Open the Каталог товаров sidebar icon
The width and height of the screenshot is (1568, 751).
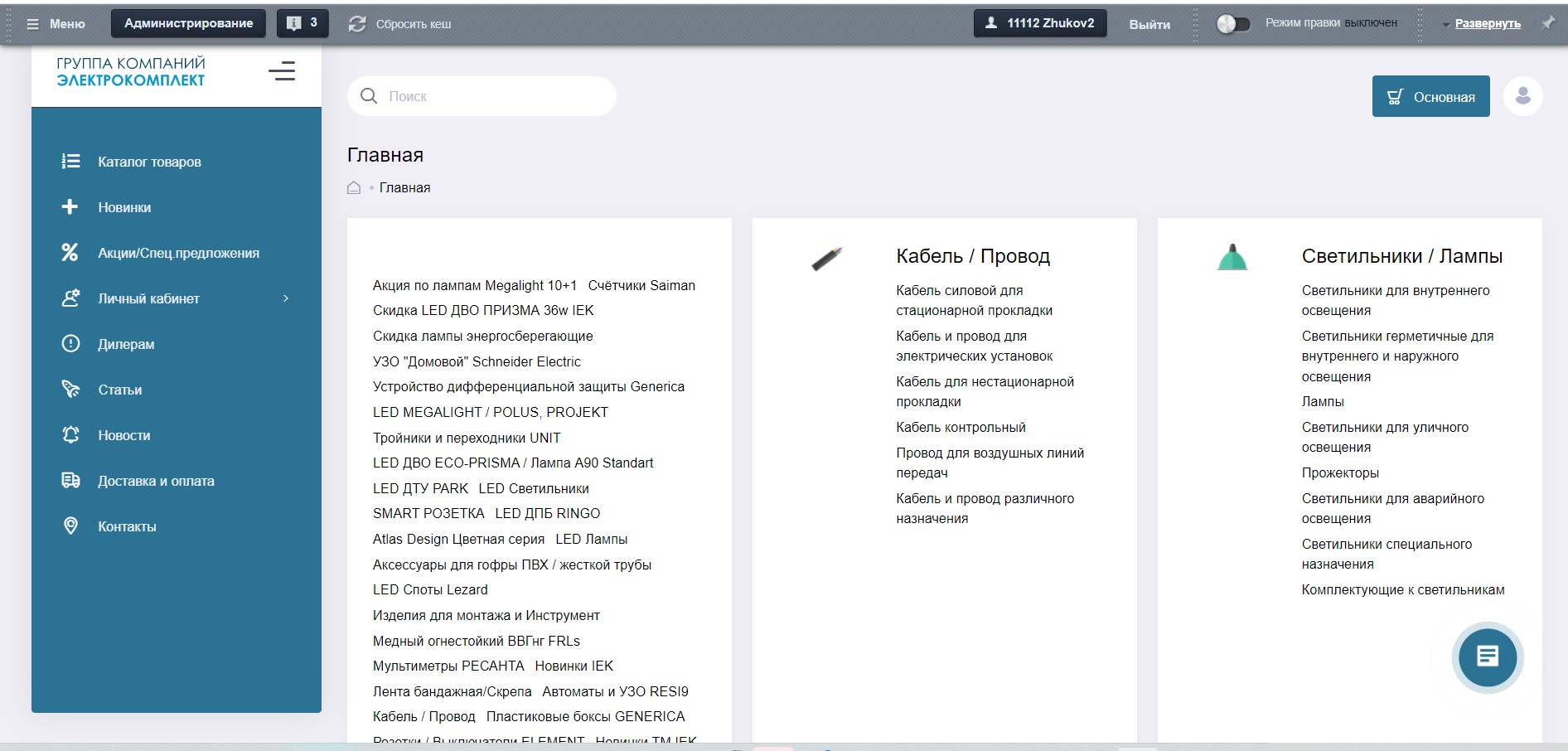(x=70, y=162)
